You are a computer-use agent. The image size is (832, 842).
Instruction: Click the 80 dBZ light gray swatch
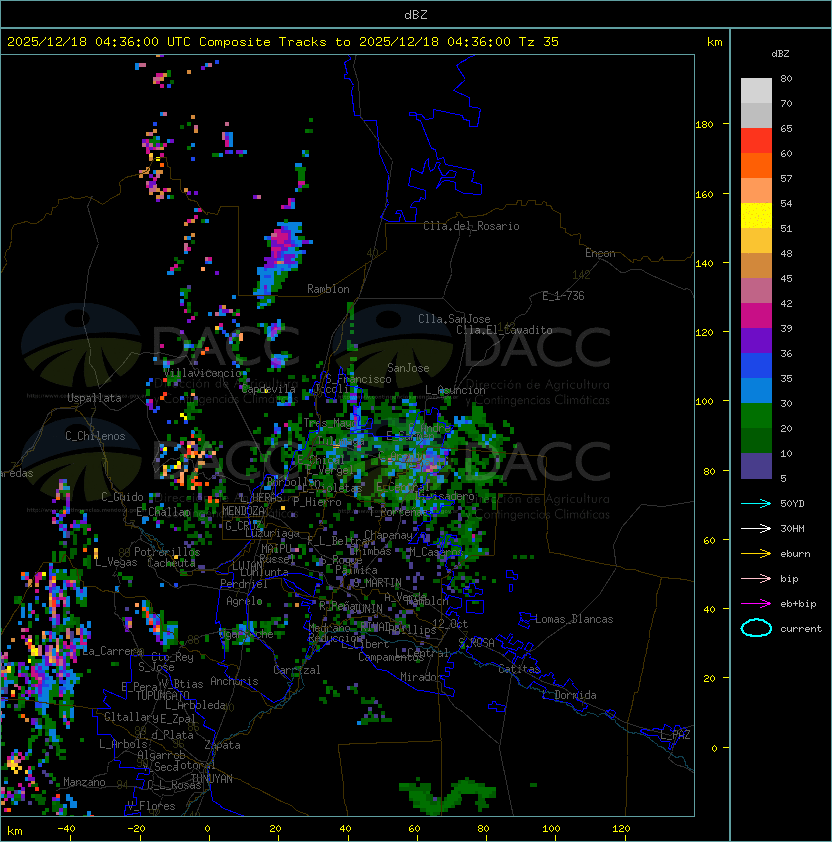click(756, 90)
